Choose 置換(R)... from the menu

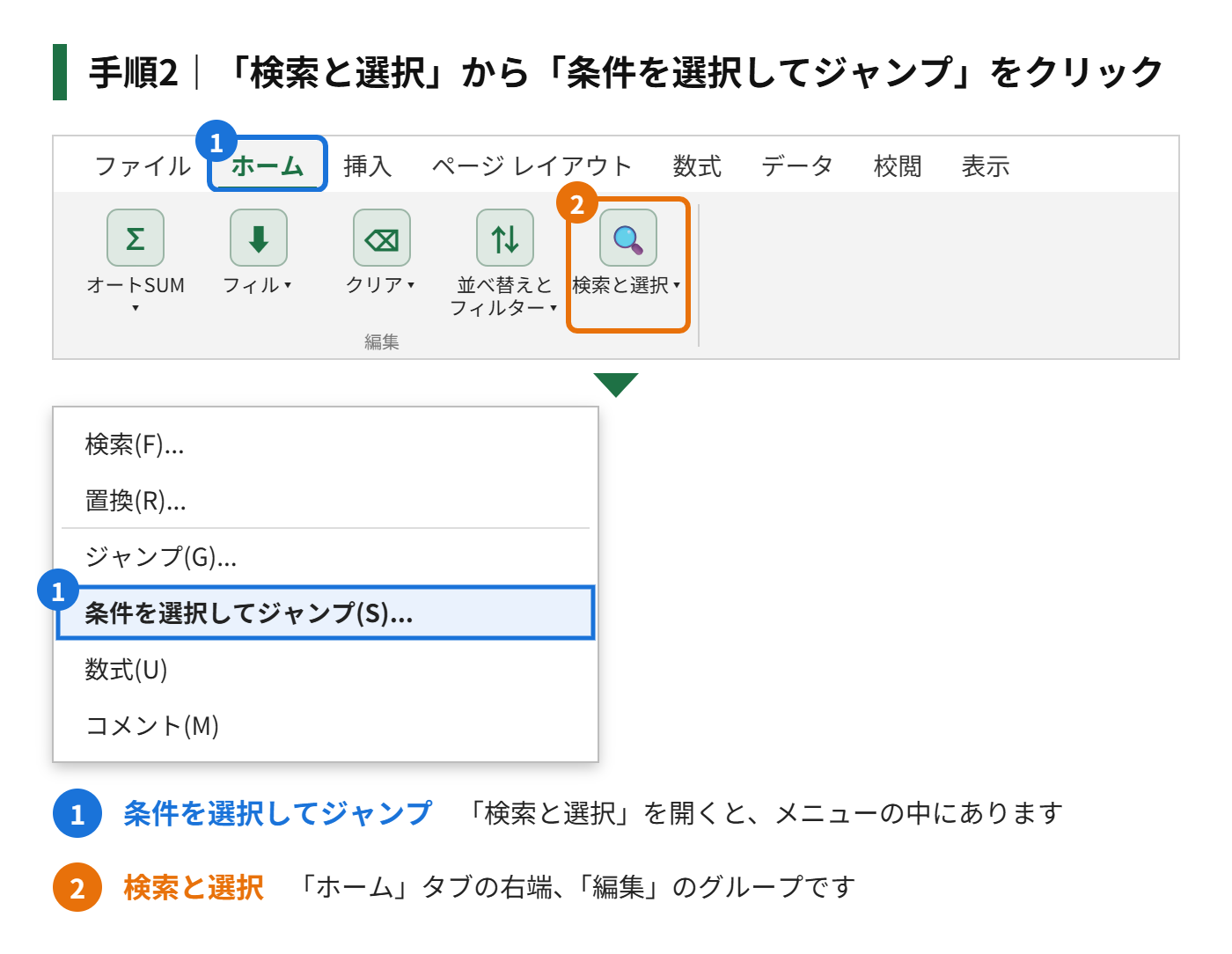(x=326, y=501)
